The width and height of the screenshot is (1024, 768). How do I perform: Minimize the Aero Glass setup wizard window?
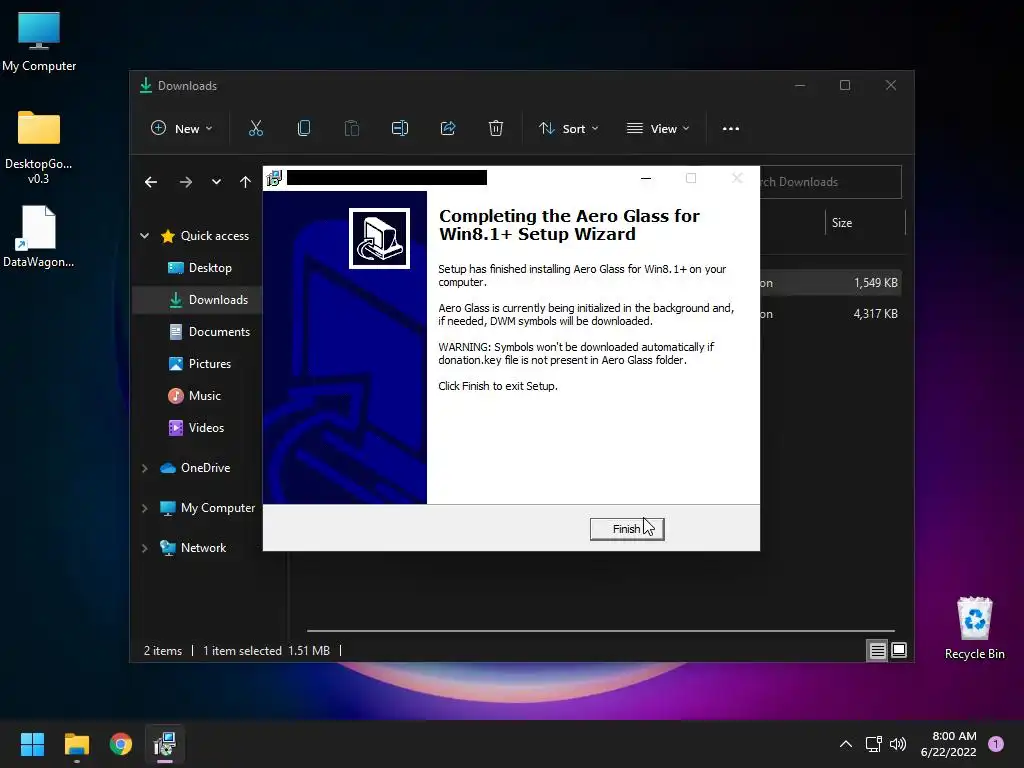(x=646, y=178)
